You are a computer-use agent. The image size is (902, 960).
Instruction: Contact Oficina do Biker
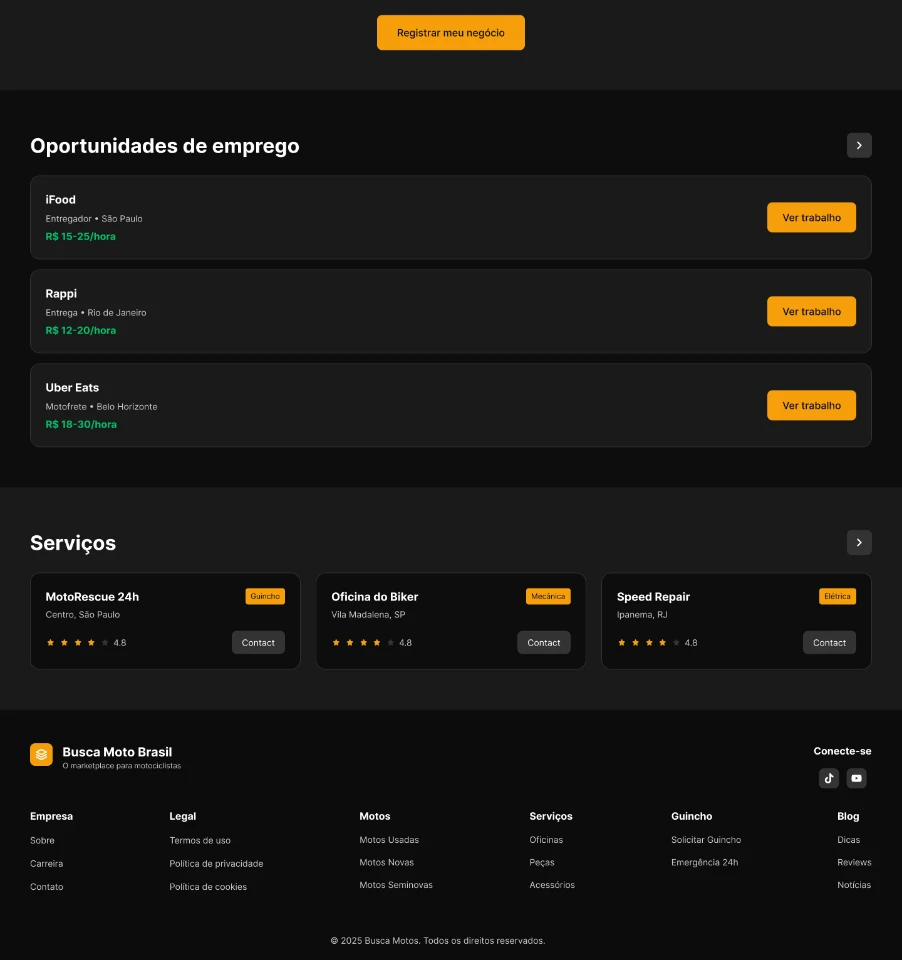pyautogui.click(x=544, y=642)
